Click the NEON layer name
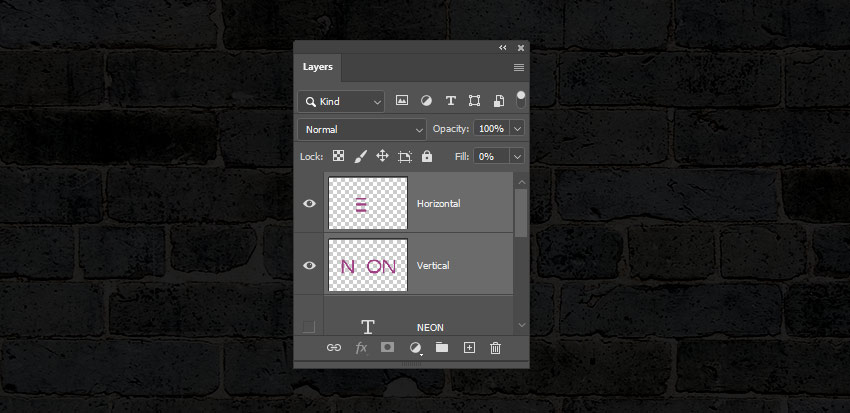Screen dimensions: 850x413 coord(430,327)
